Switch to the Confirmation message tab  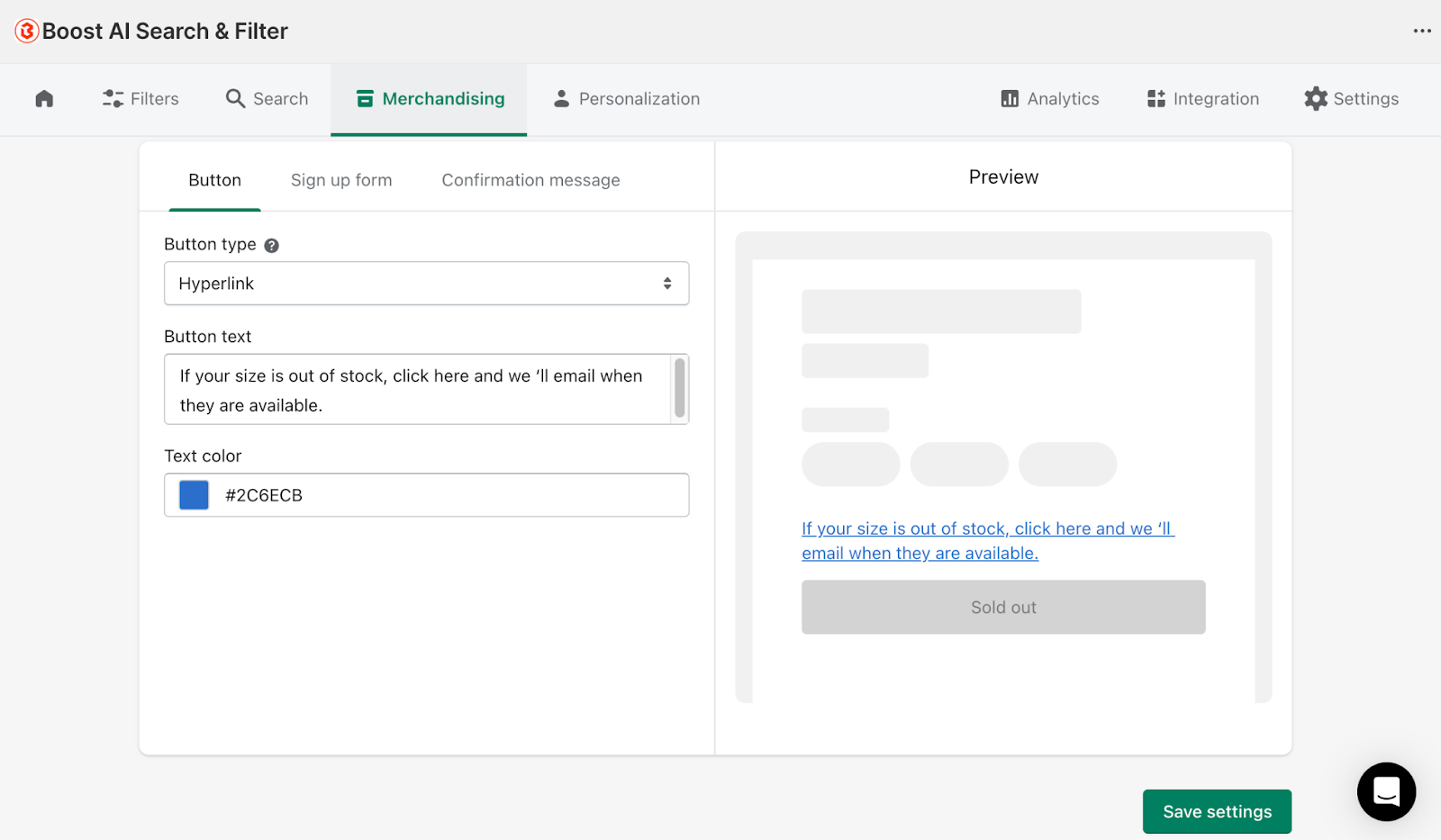[x=530, y=180]
